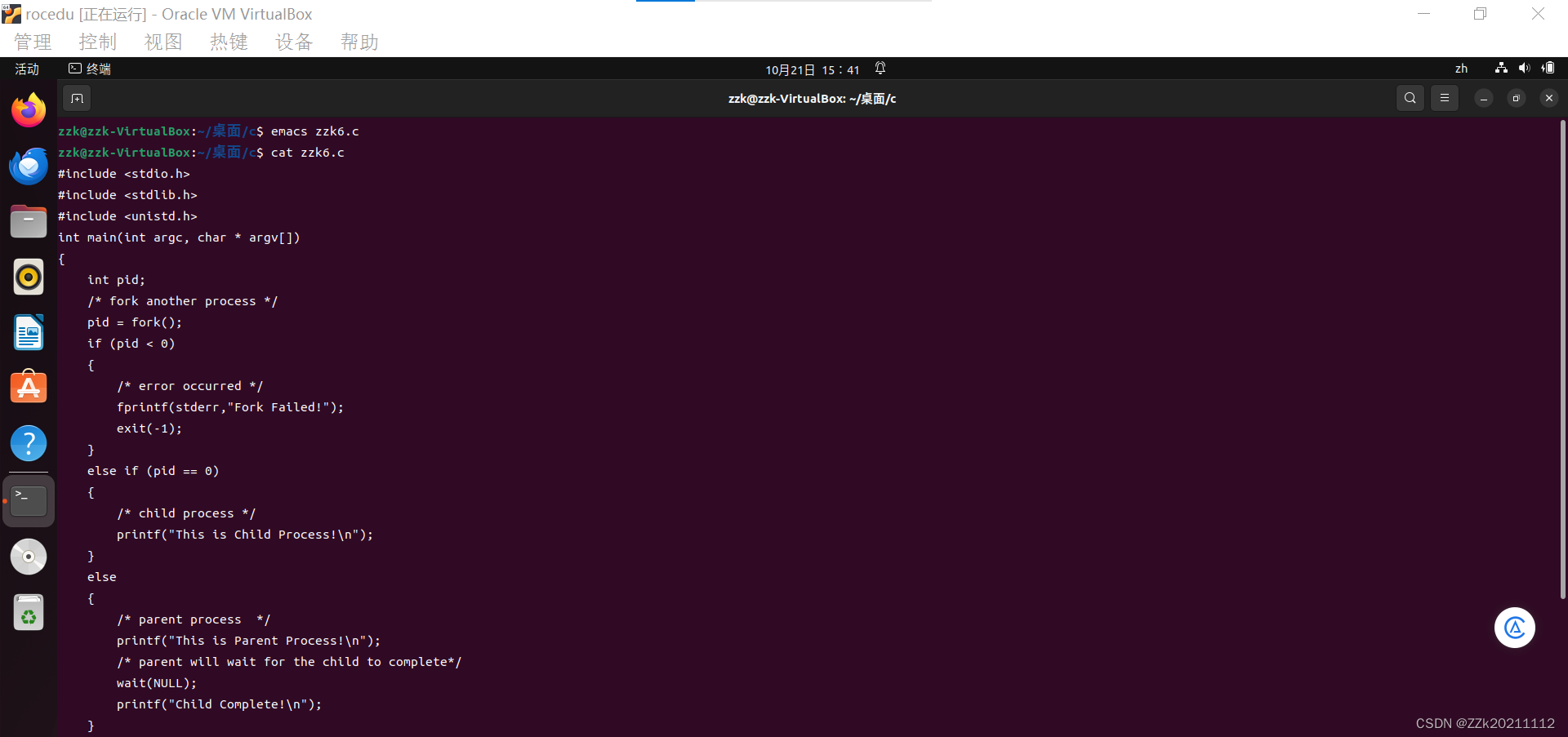The image size is (1568, 737).
Task: Open the optical disc icon in dock
Action: [29, 557]
